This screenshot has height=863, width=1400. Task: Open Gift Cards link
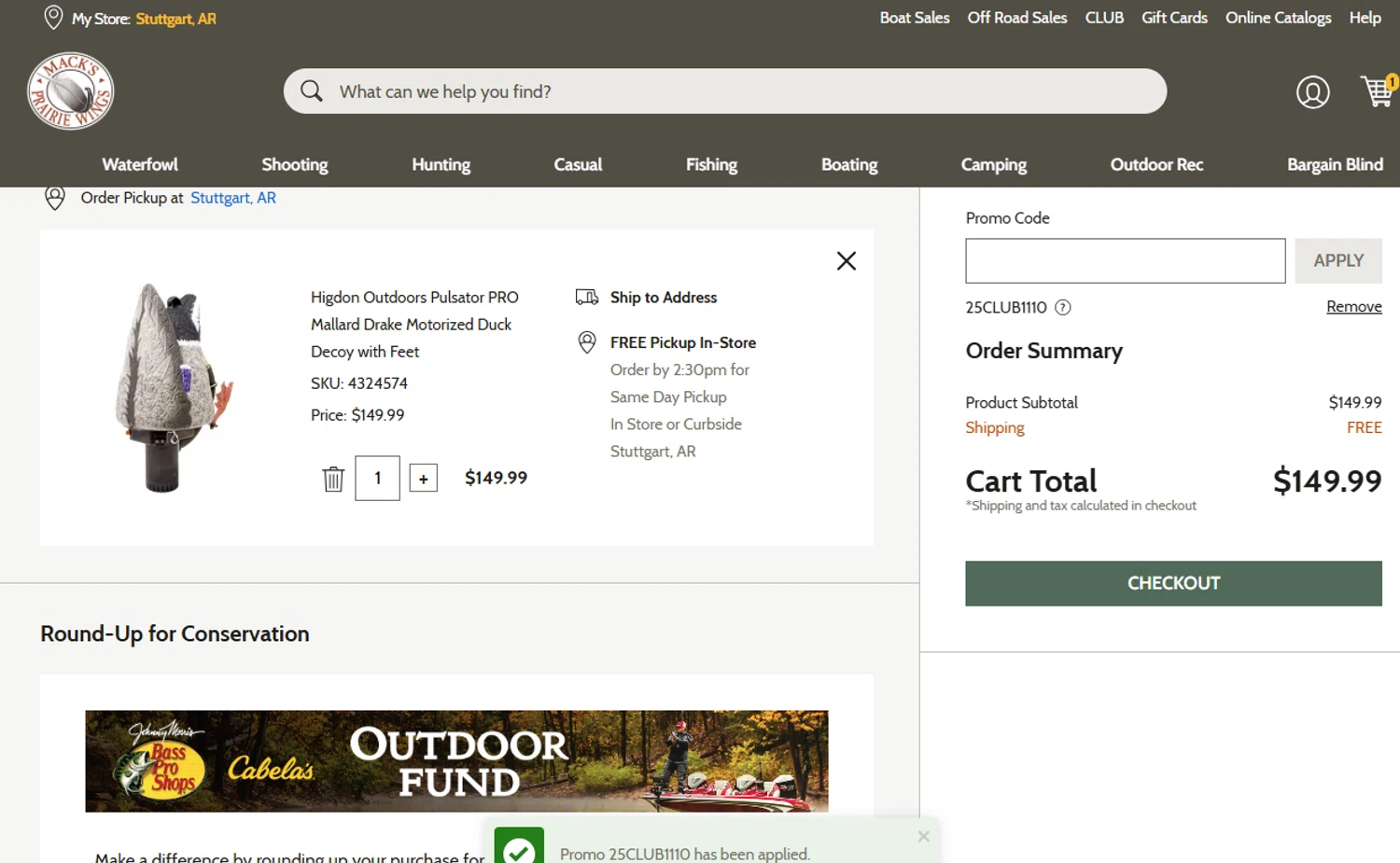coord(1174,18)
